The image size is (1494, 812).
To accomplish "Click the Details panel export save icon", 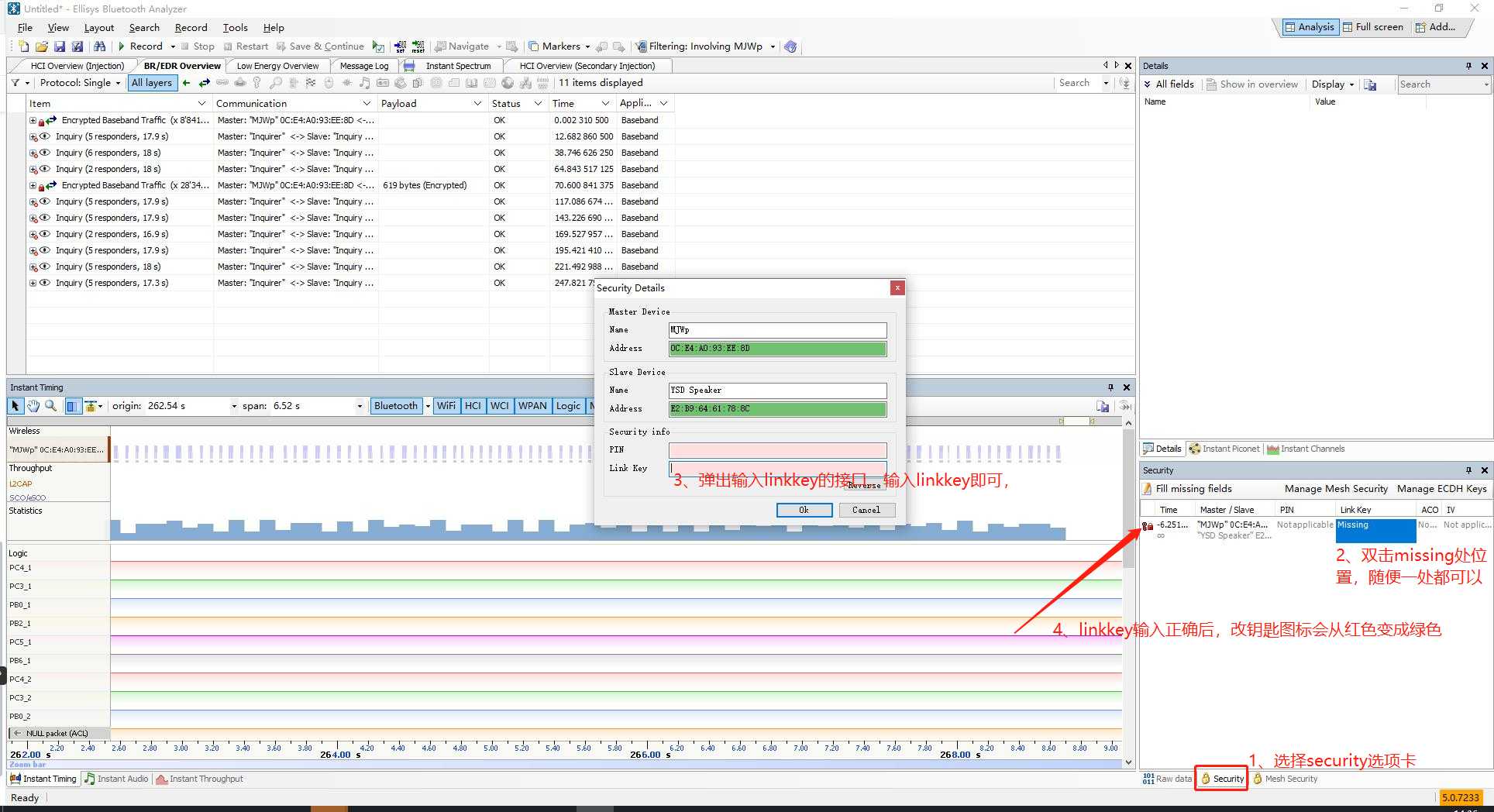I will point(1370,84).
